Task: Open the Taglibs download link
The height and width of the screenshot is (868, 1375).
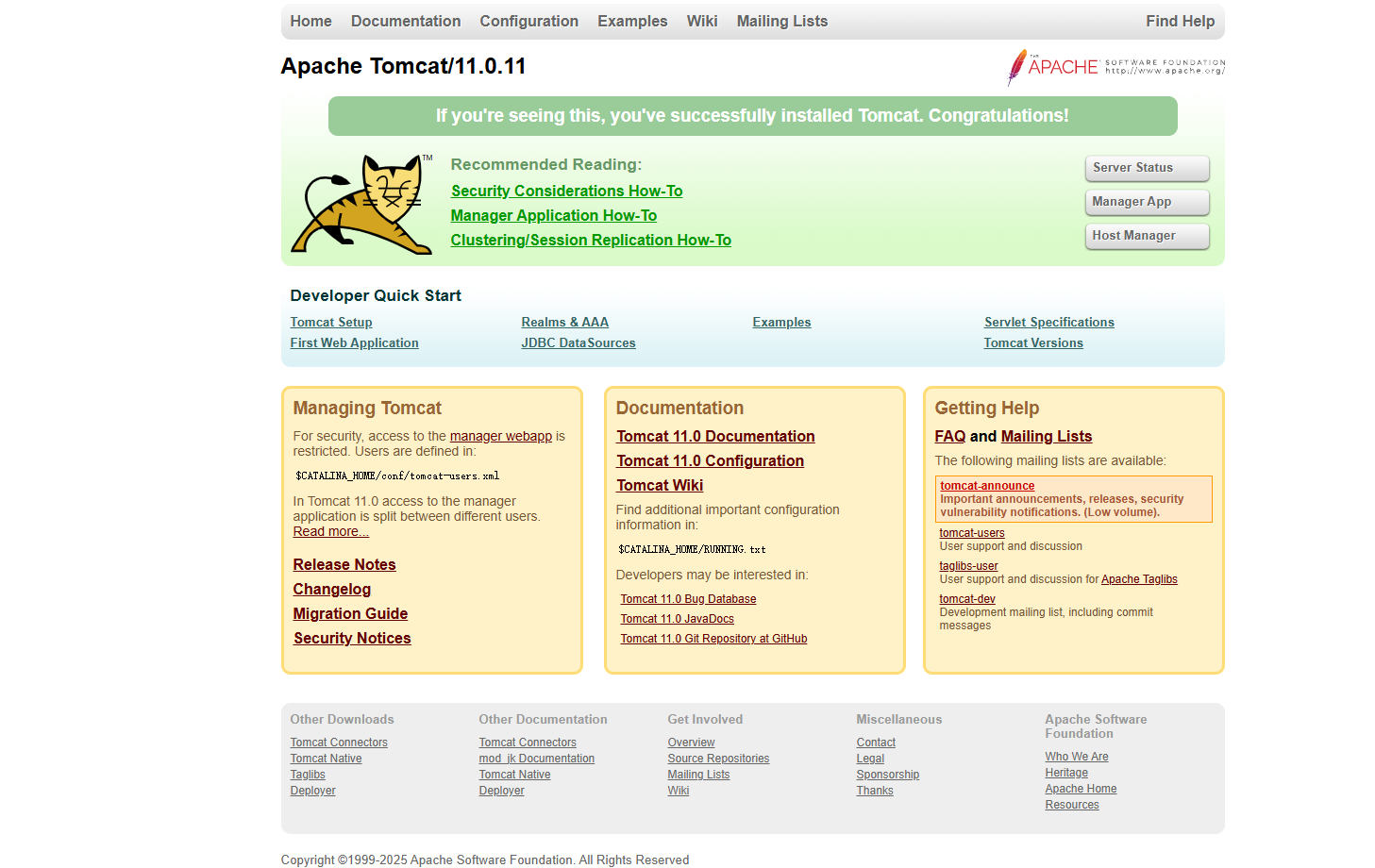Action: [308, 775]
